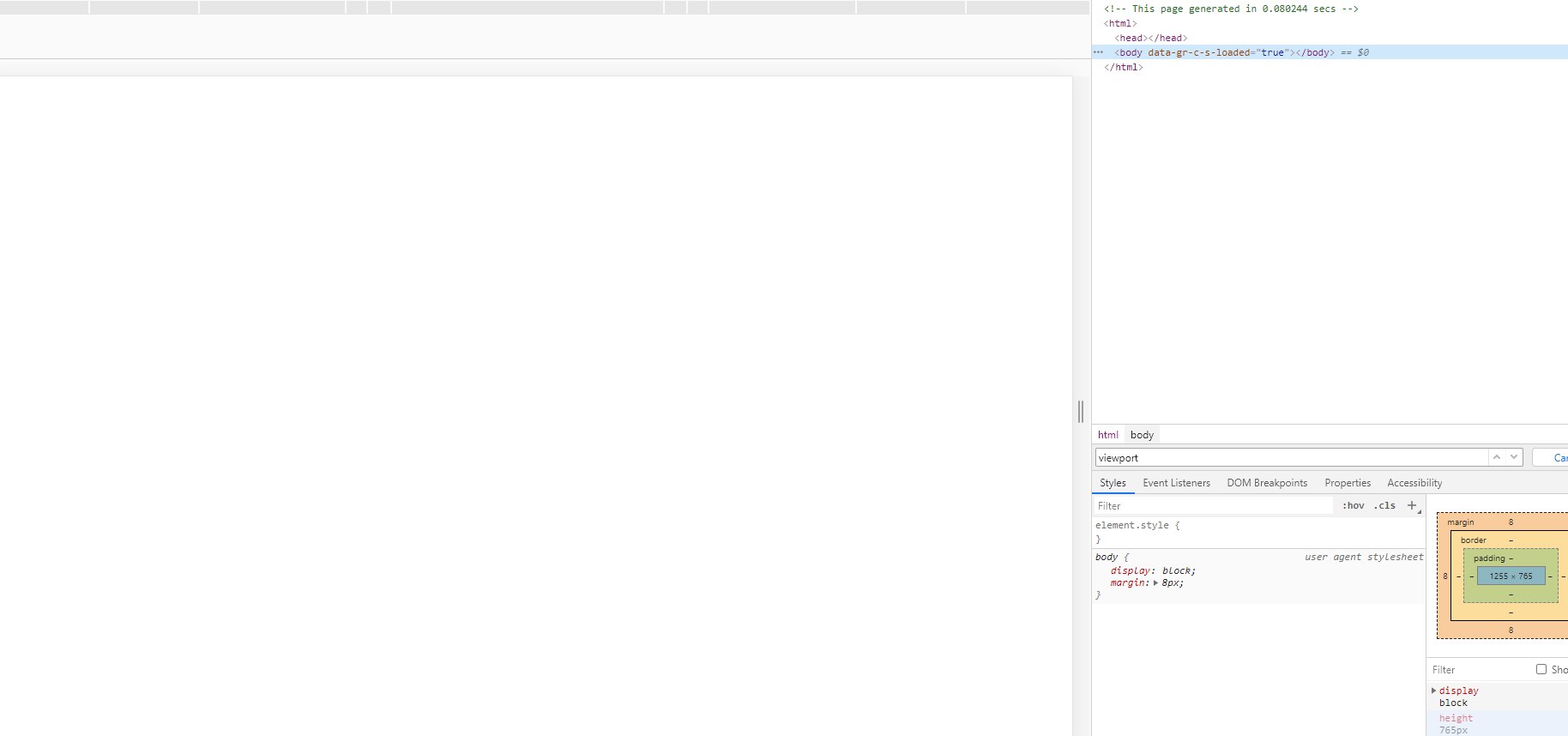The width and height of the screenshot is (1568, 736).
Task: Select the html opening tag node
Action: point(1119,23)
